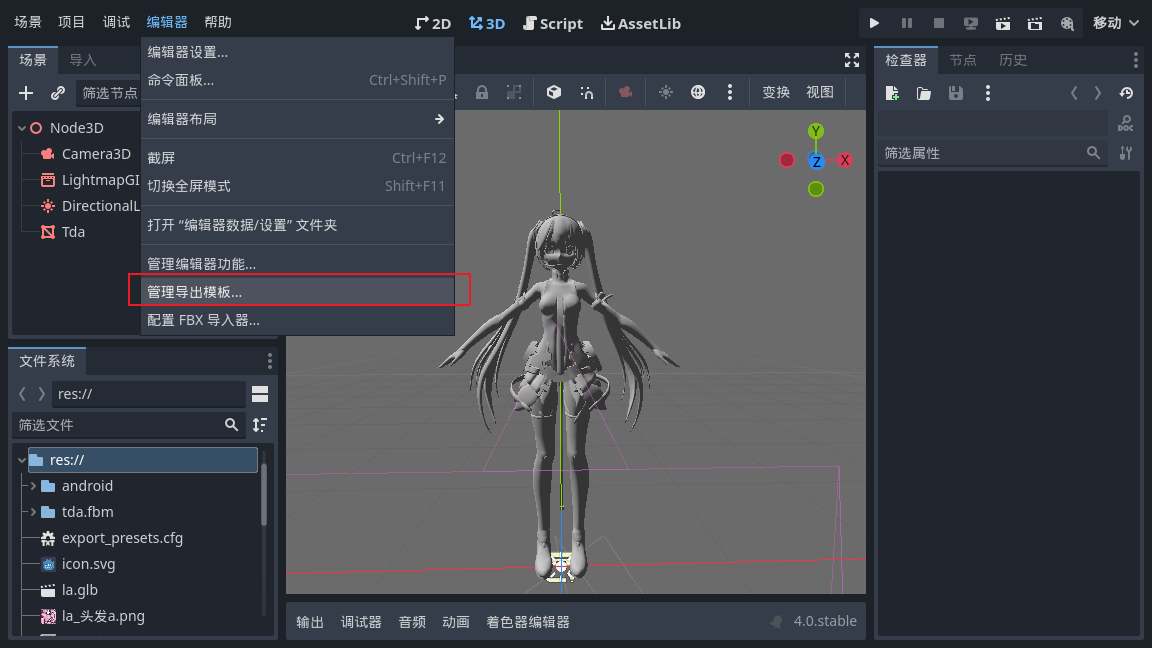Open the 着色器编辑器 bottom panel
Image resolution: width=1152 pixels, height=648 pixels.
(528, 622)
